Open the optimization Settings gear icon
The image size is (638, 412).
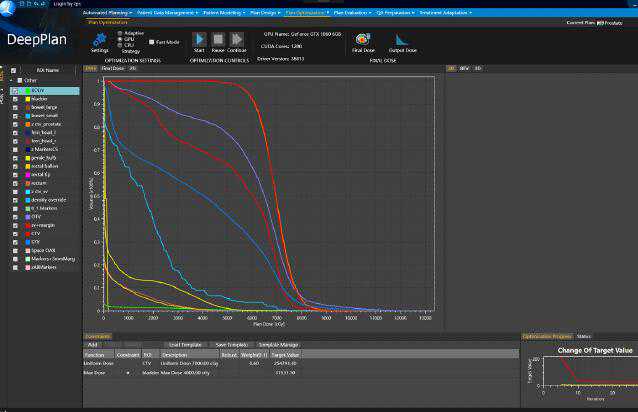100,39
